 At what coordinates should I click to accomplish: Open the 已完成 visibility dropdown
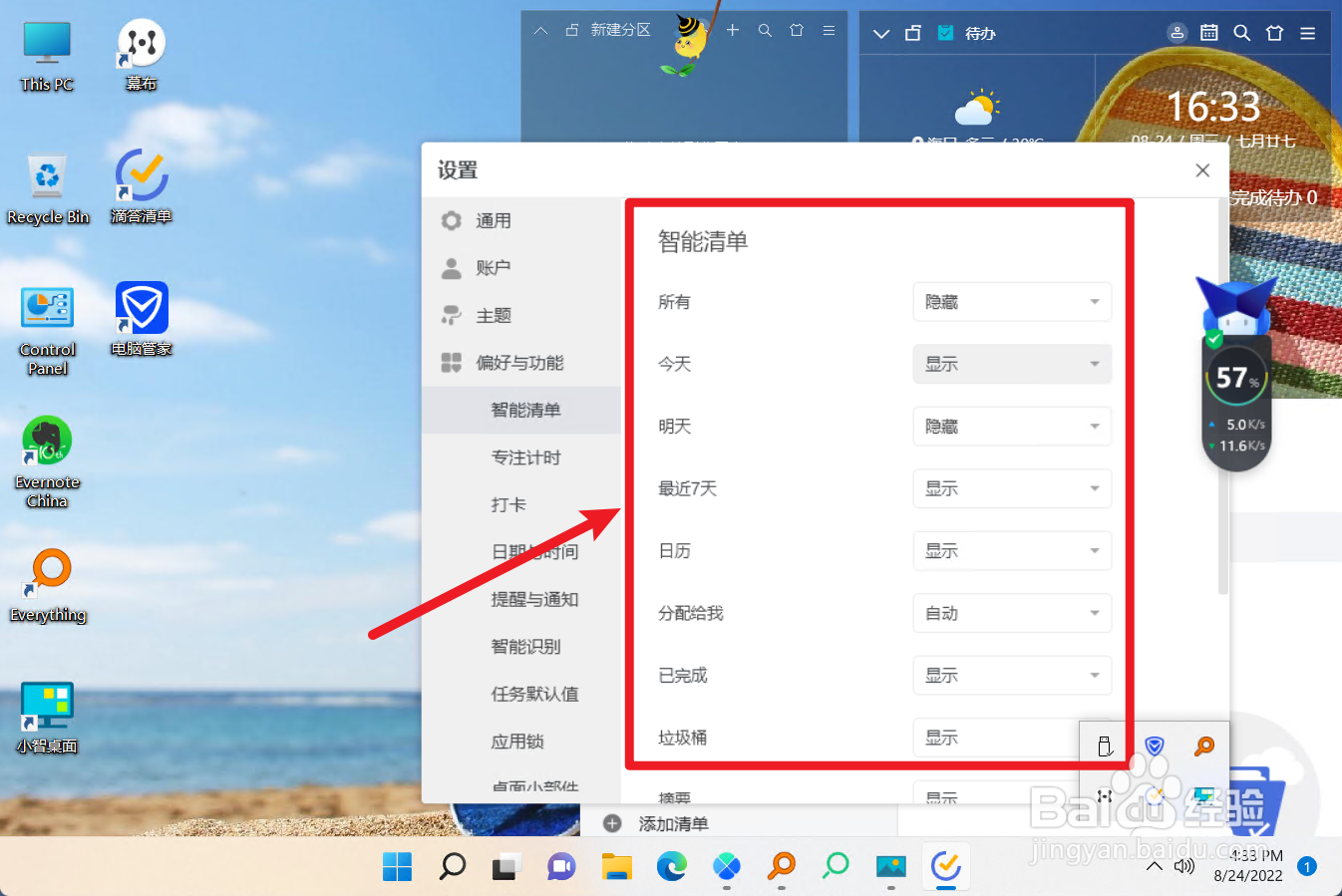coord(1012,676)
